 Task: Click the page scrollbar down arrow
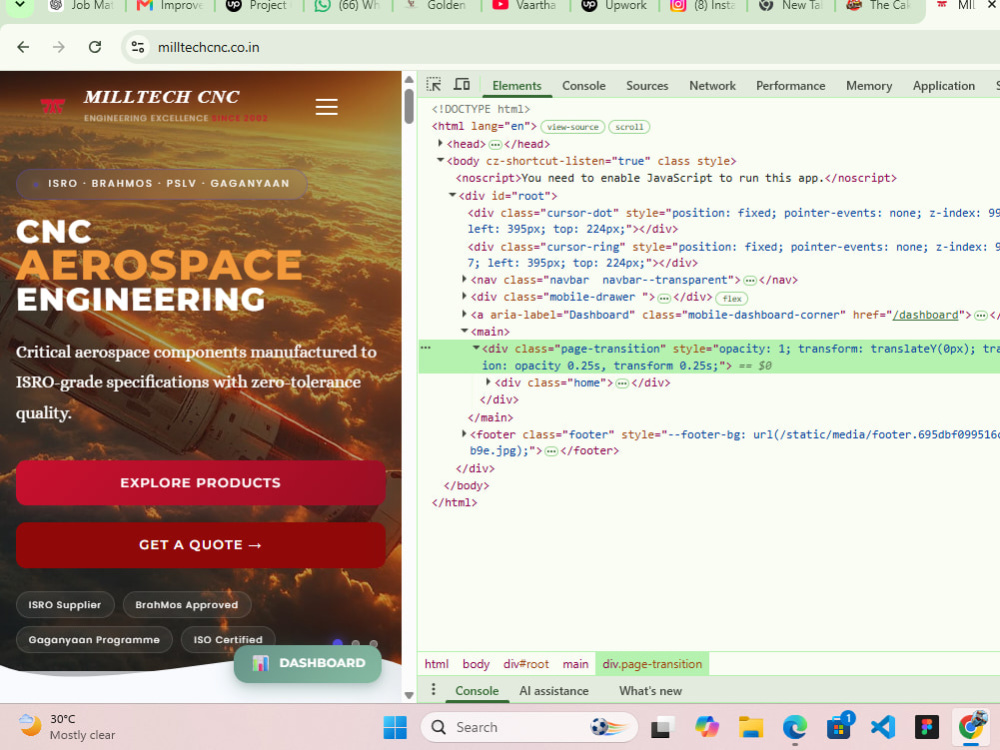point(409,695)
